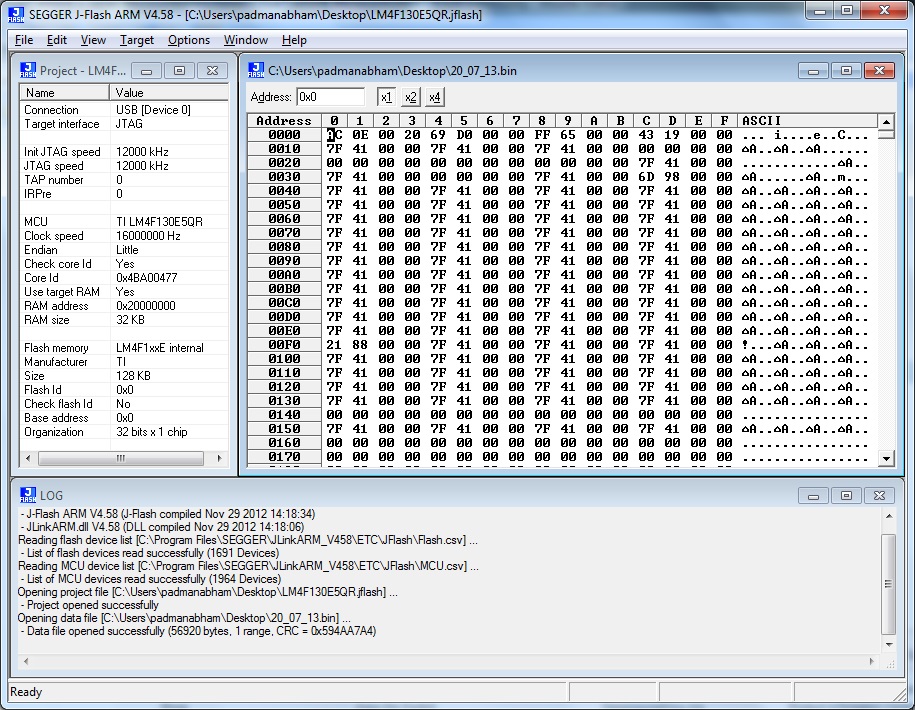Click scroll down arrow in LOG window
Image resolution: width=915 pixels, height=710 pixels.
pyautogui.click(x=888, y=645)
